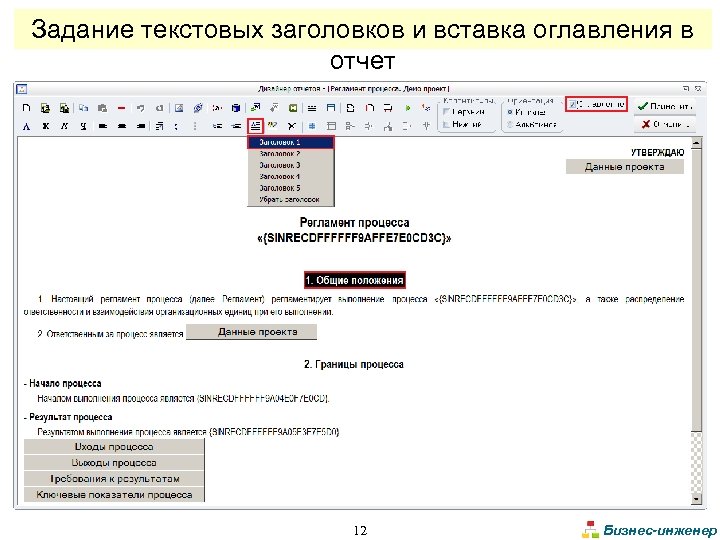720x540 pixels.
Task: Click the redo arrow icon
Action: [159, 108]
